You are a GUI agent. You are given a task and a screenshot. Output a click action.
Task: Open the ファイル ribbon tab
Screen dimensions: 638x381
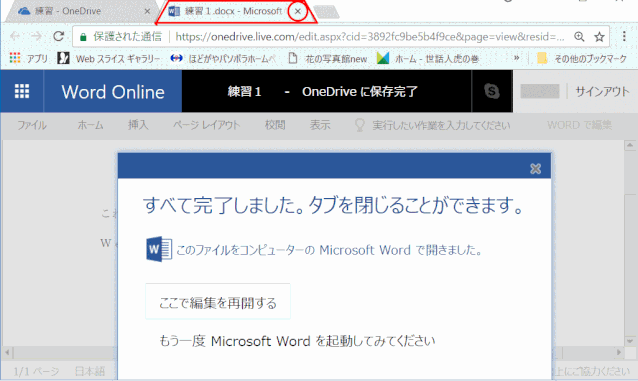(32, 125)
